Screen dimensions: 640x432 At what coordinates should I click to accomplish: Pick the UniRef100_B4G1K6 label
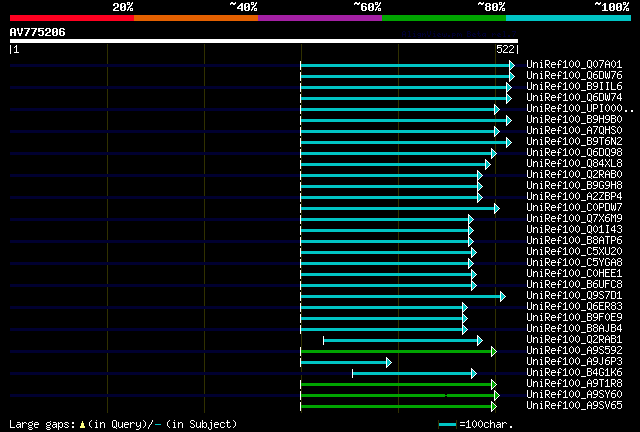(x=574, y=373)
